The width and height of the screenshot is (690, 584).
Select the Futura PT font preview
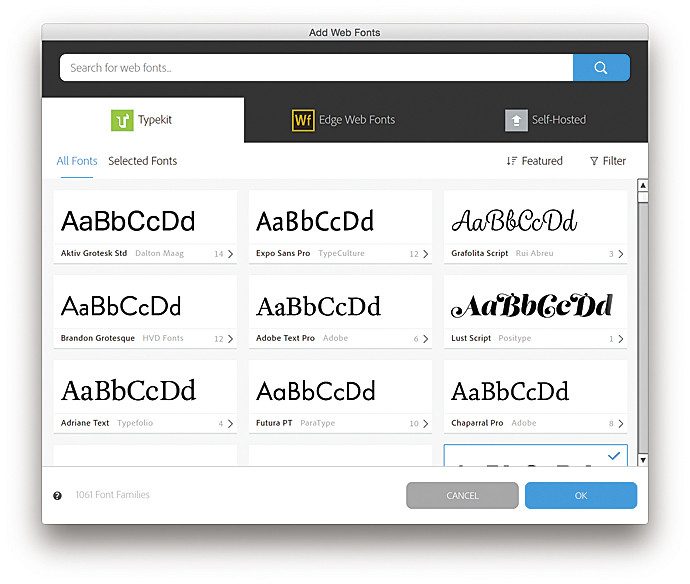tap(340, 387)
